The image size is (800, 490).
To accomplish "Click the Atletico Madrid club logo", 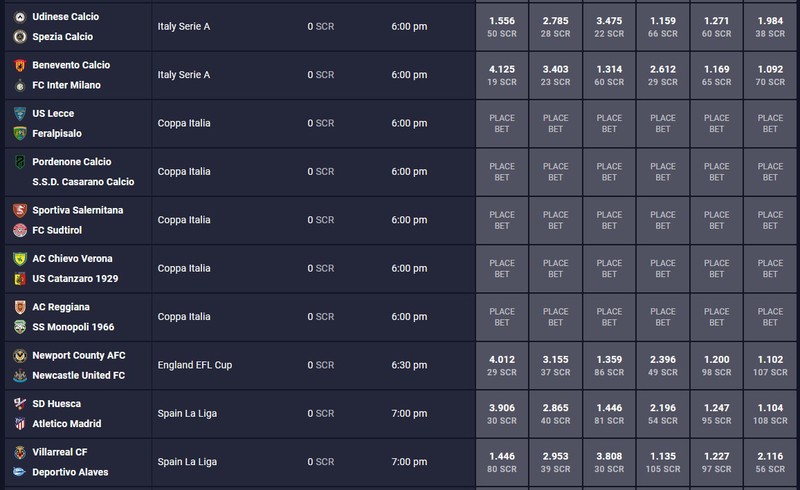I will (20, 424).
